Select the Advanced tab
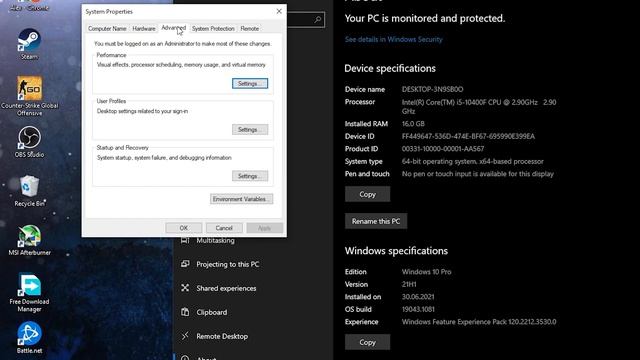The height and width of the screenshot is (360, 640). coord(173,28)
